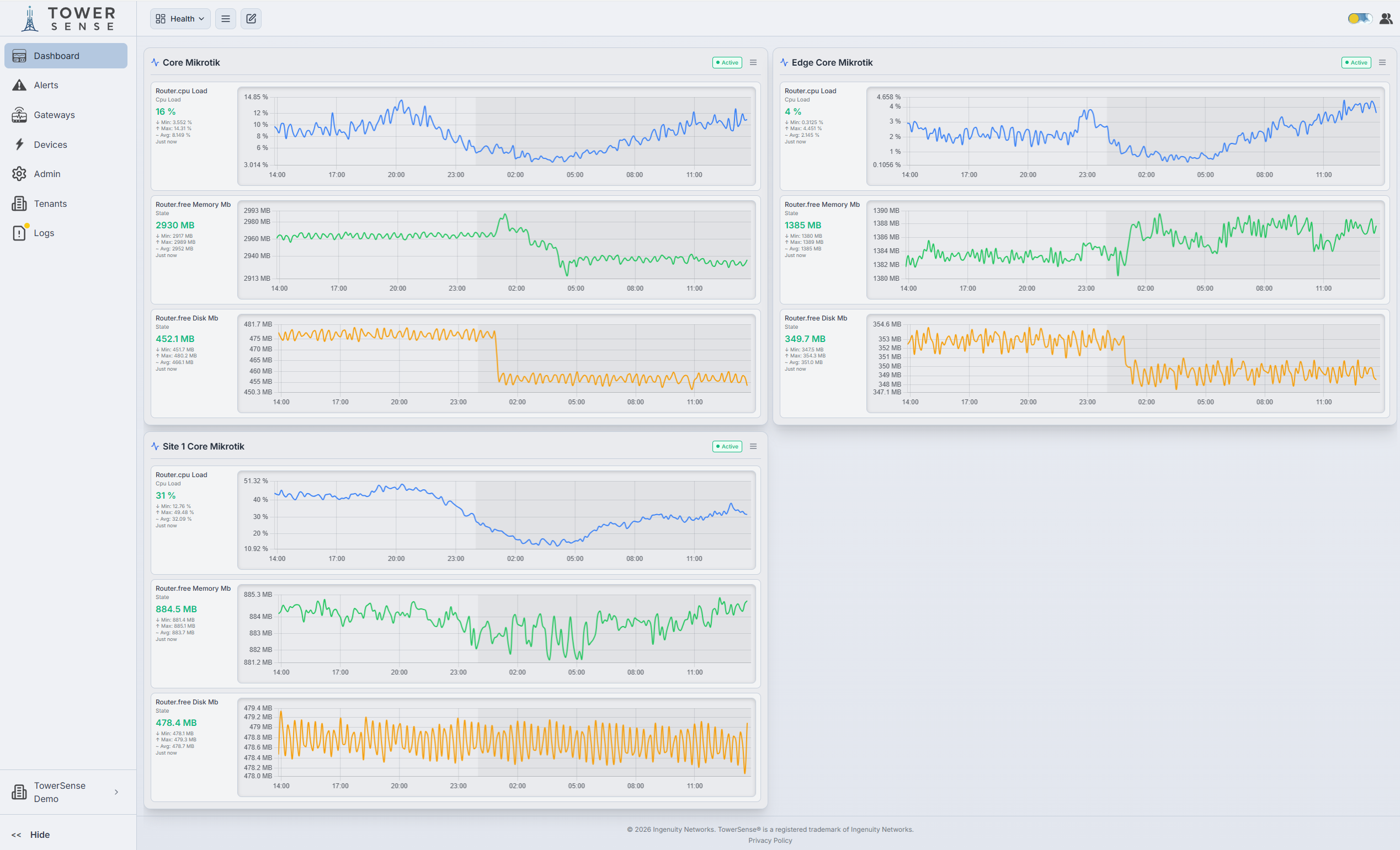Click Active badge on Site 1 Core Mikrotik

727,446
